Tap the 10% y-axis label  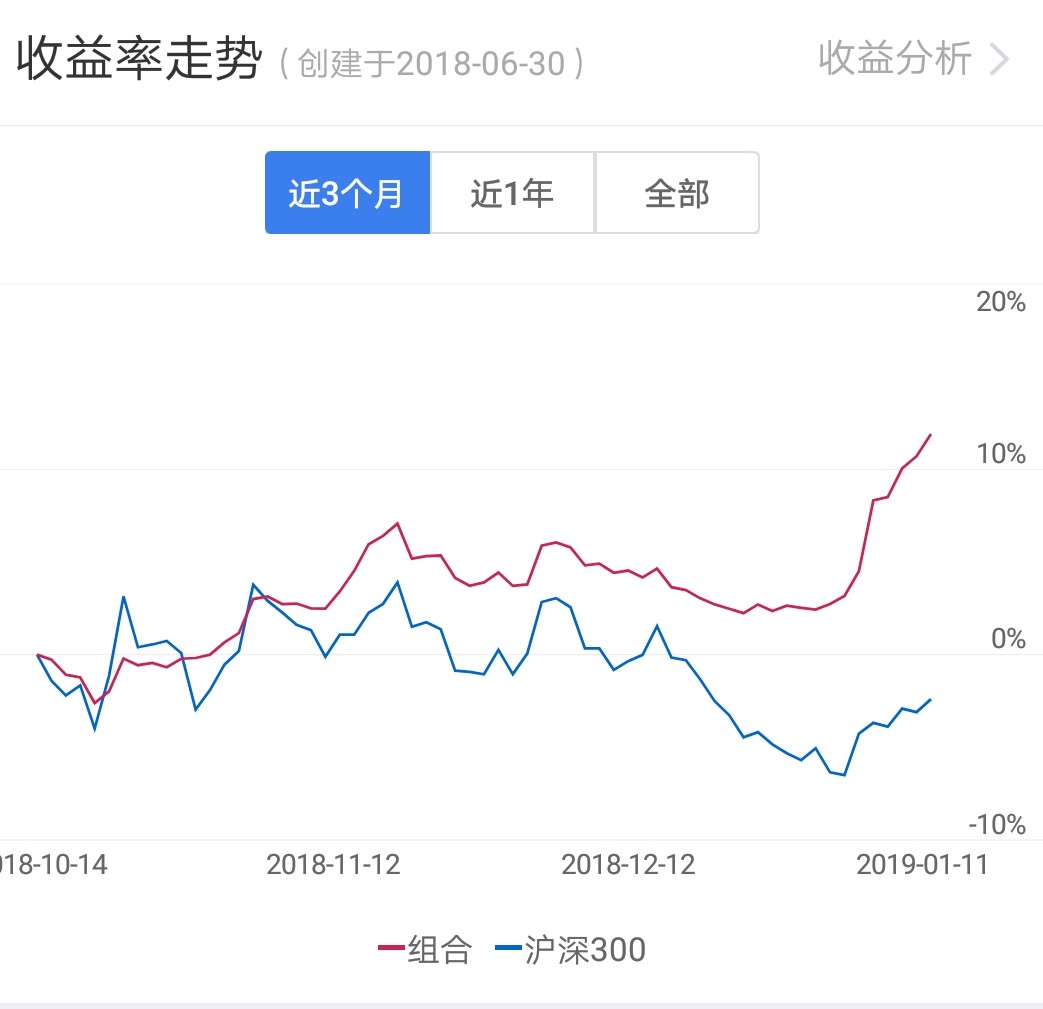(1001, 455)
